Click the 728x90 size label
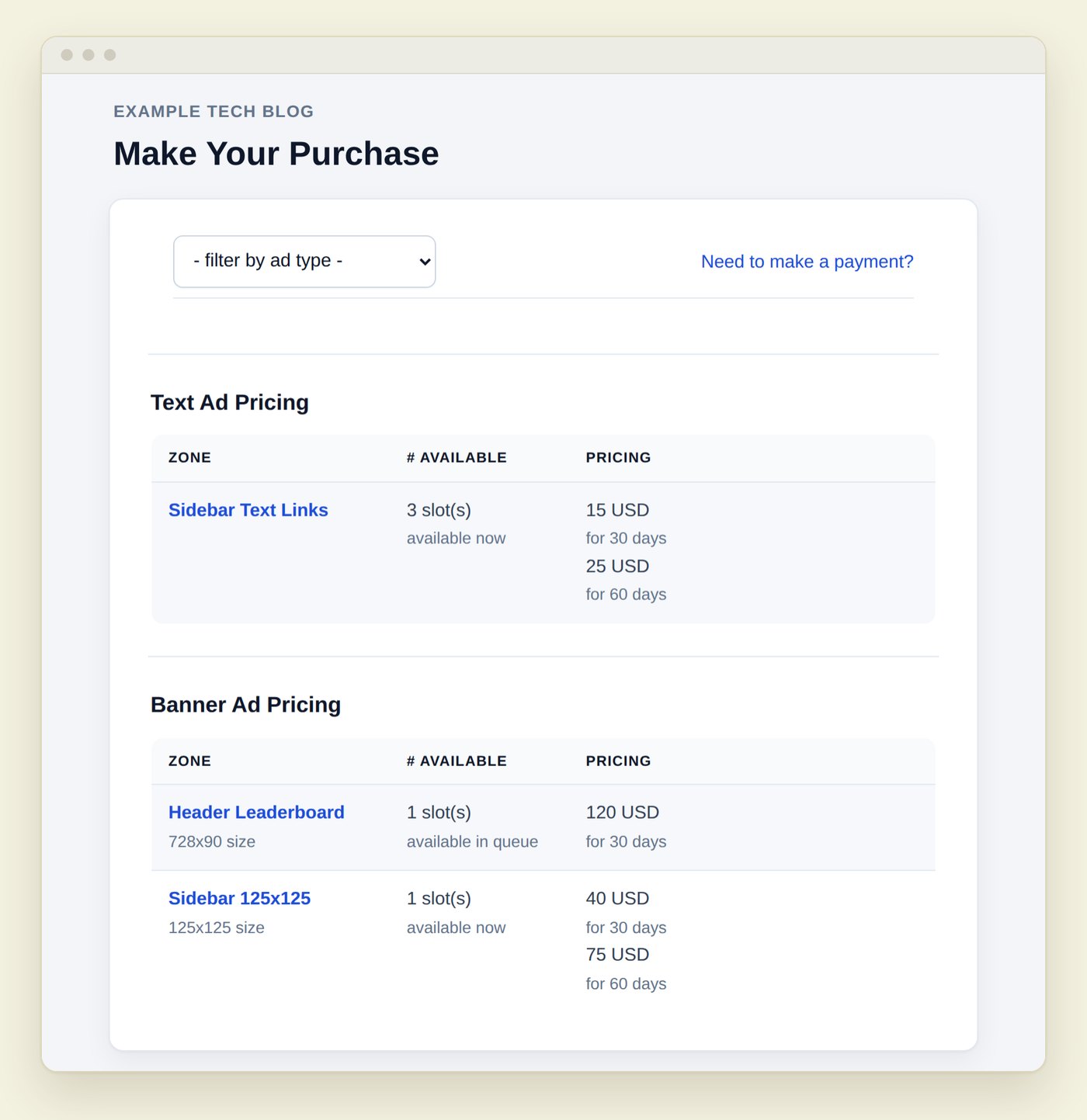This screenshot has width=1087, height=1120. tap(212, 841)
